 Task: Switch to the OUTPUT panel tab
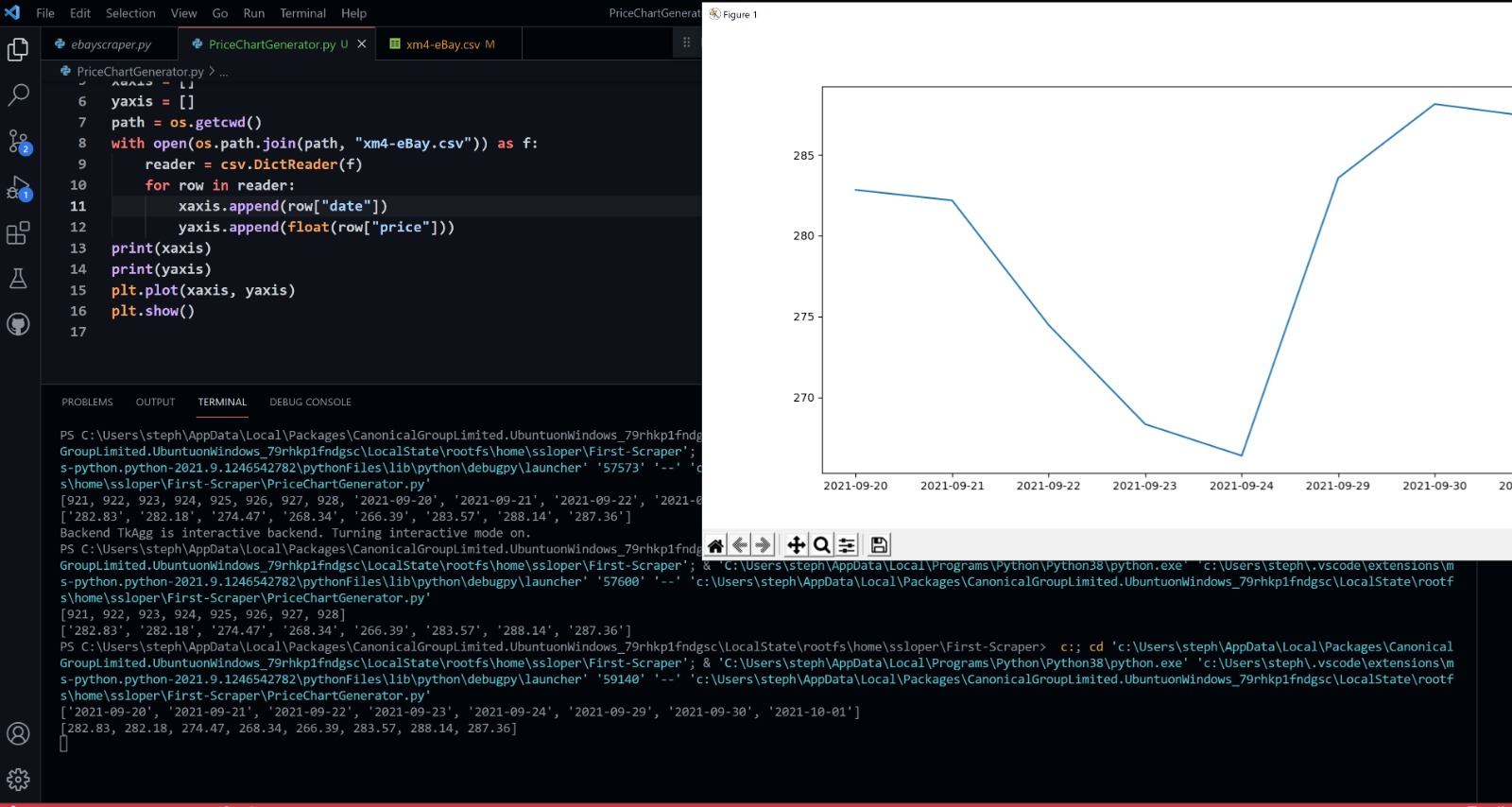point(155,403)
